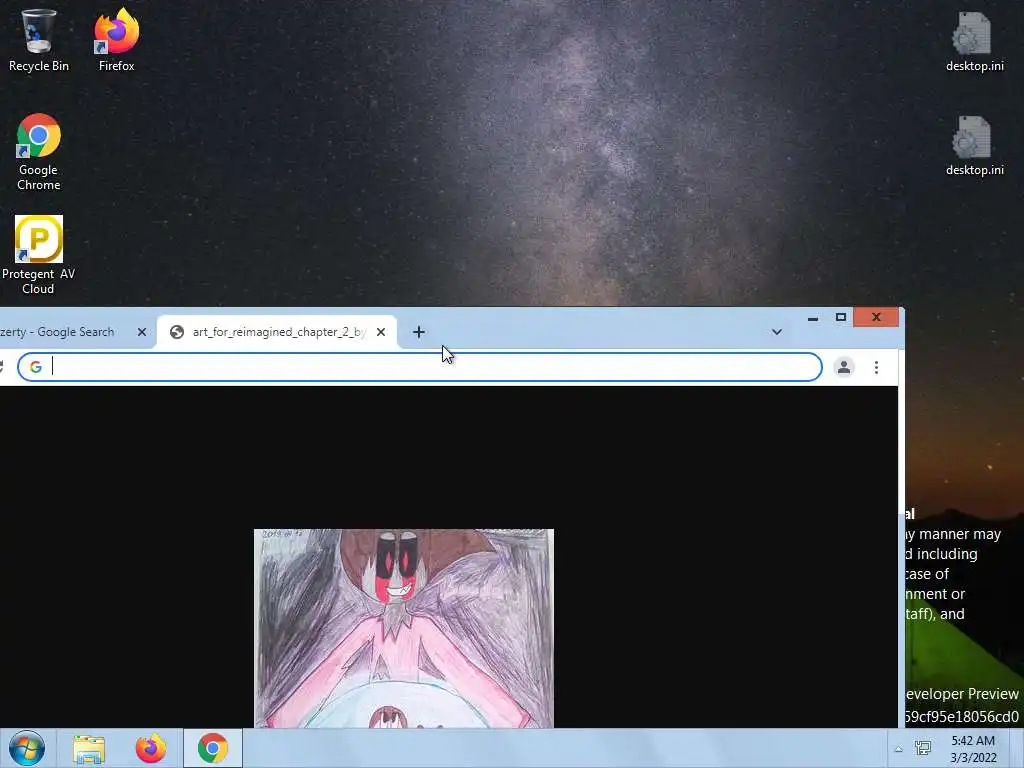The image size is (1024, 768).
Task: Launch Protegent AV Cloud from the desktop
Action: pos(39,255)
